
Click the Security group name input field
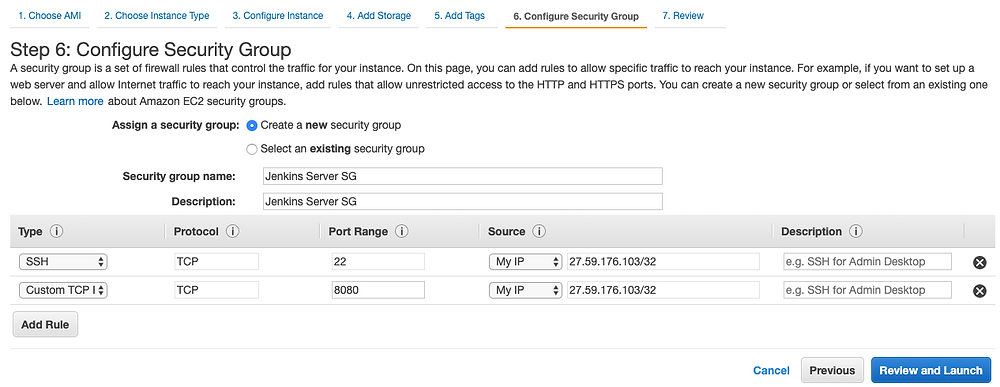pos(462,176)
